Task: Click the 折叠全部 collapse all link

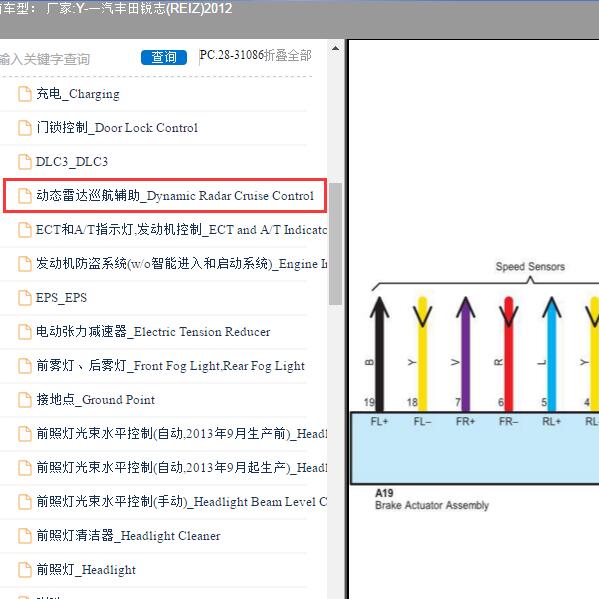Action: 287,55
